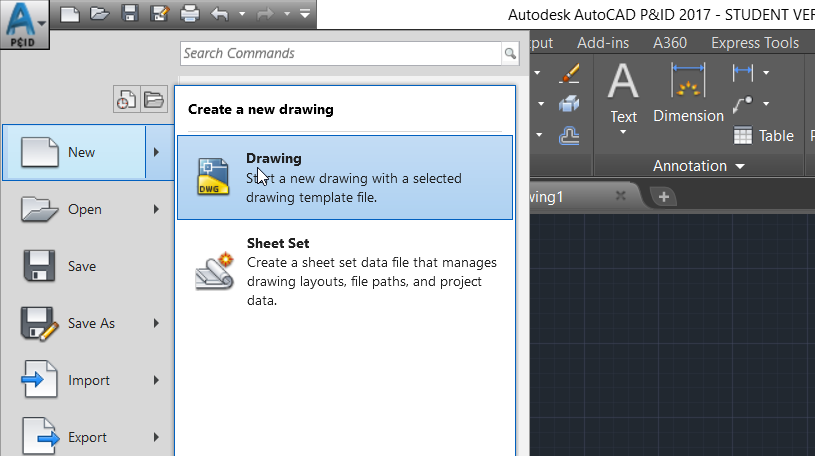Open the Customize Quick Access Toolbar dropdown
This screenshot has height=456, width=815.
[305, 14]
